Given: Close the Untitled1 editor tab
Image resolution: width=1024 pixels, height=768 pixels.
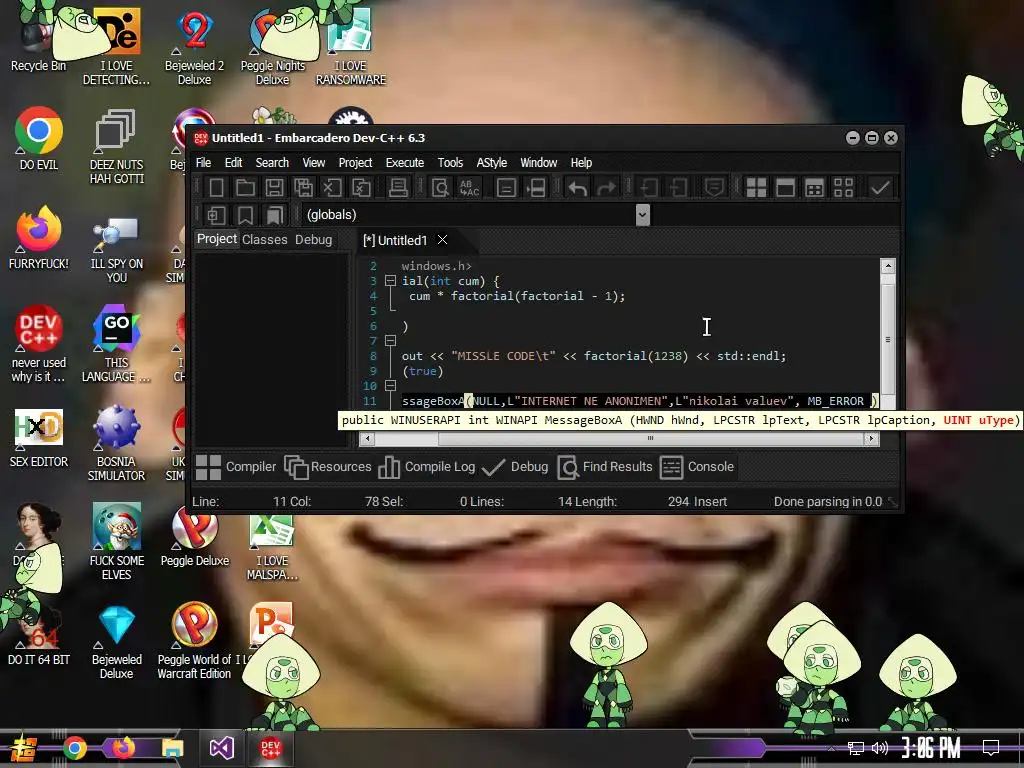Looking at the screenshot, I should point(442,240).
